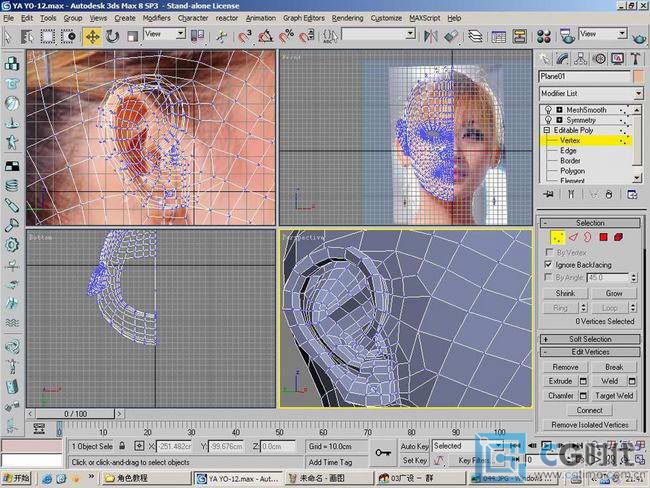Toggle Absolute/Offset transform mode button

point(139,446)
